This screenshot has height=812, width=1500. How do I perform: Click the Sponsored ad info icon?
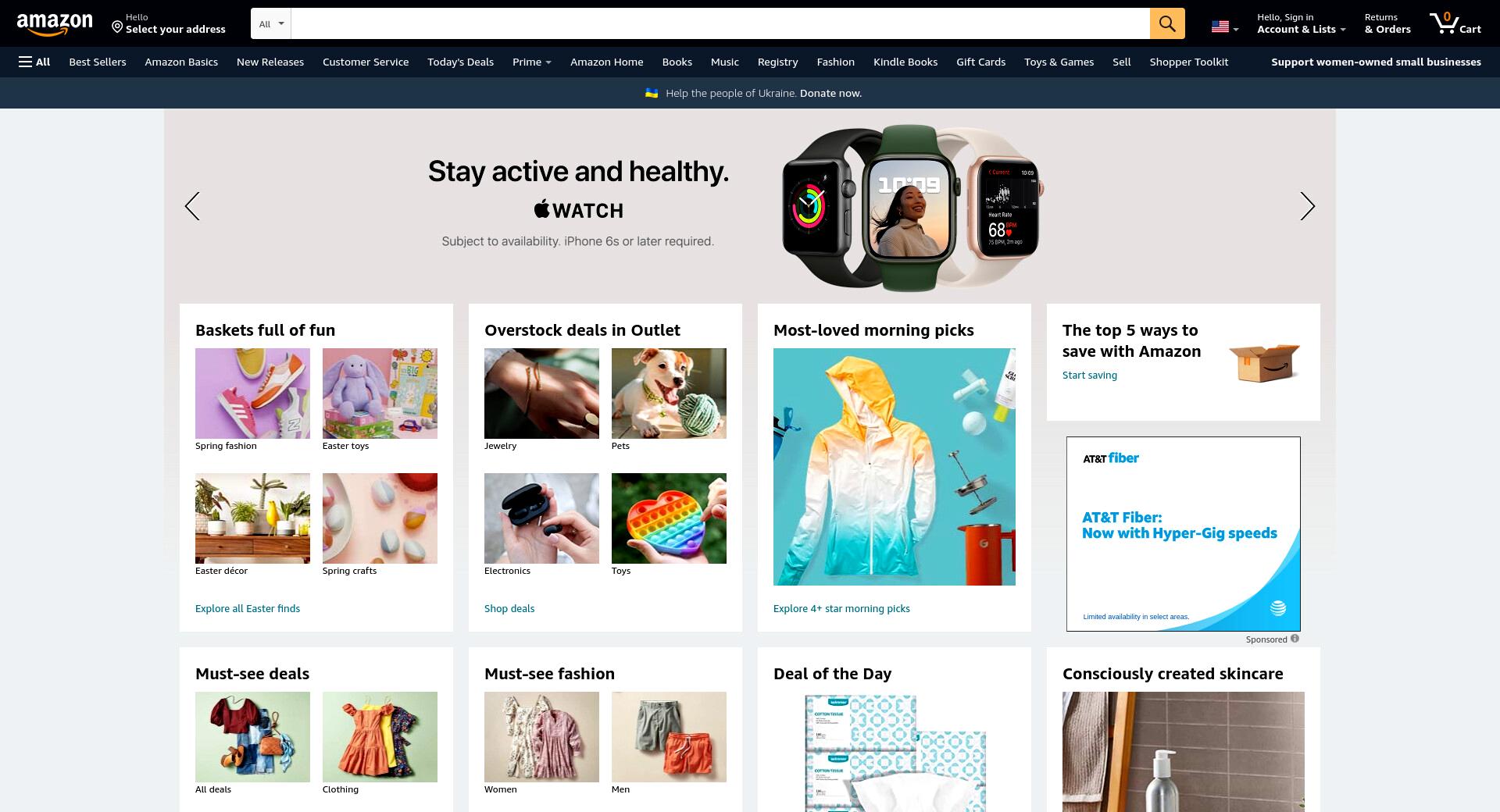coord(1295,639)
